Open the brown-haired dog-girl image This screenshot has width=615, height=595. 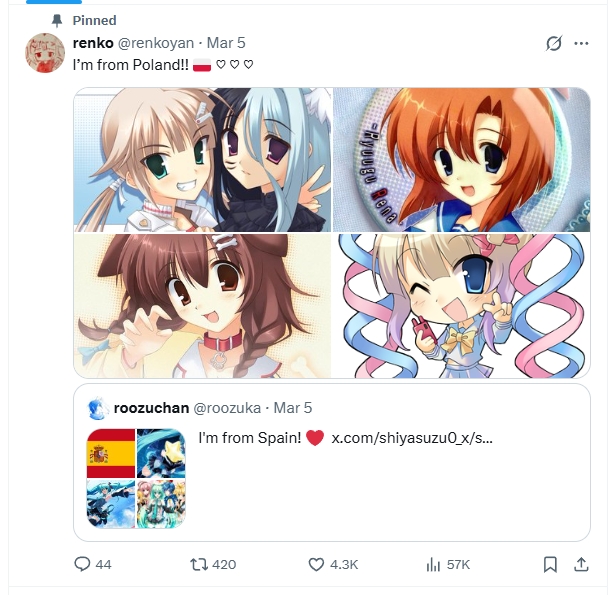click(x=202, y=306)
